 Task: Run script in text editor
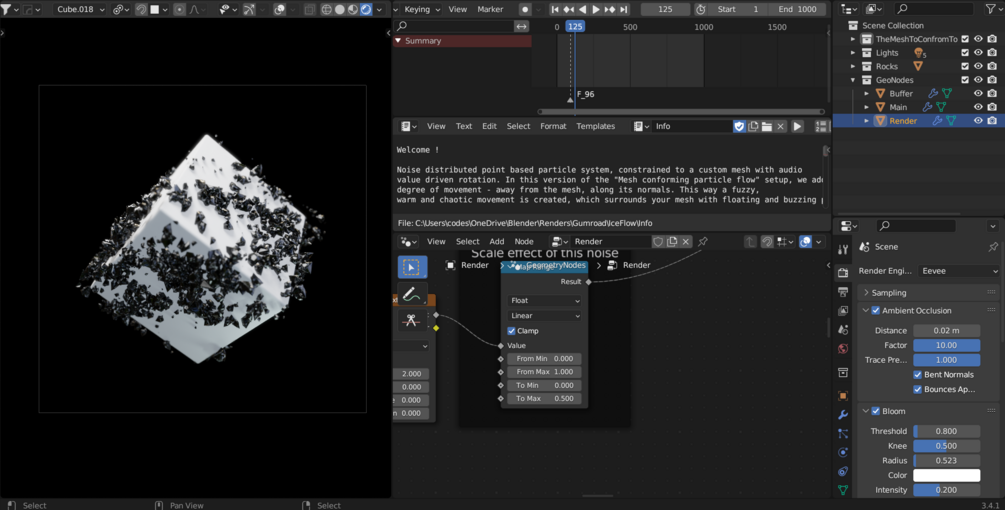(x=797, y=126)
